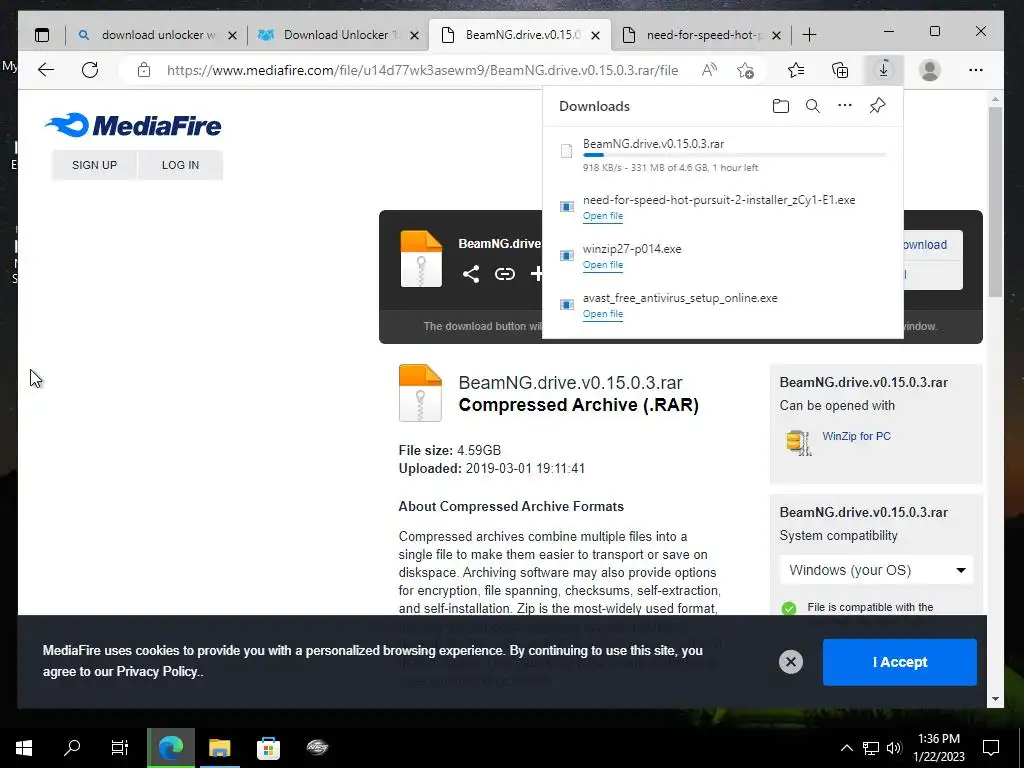Click I Accept cookies button
This screenshot has width=1024, height=768.
899,662
